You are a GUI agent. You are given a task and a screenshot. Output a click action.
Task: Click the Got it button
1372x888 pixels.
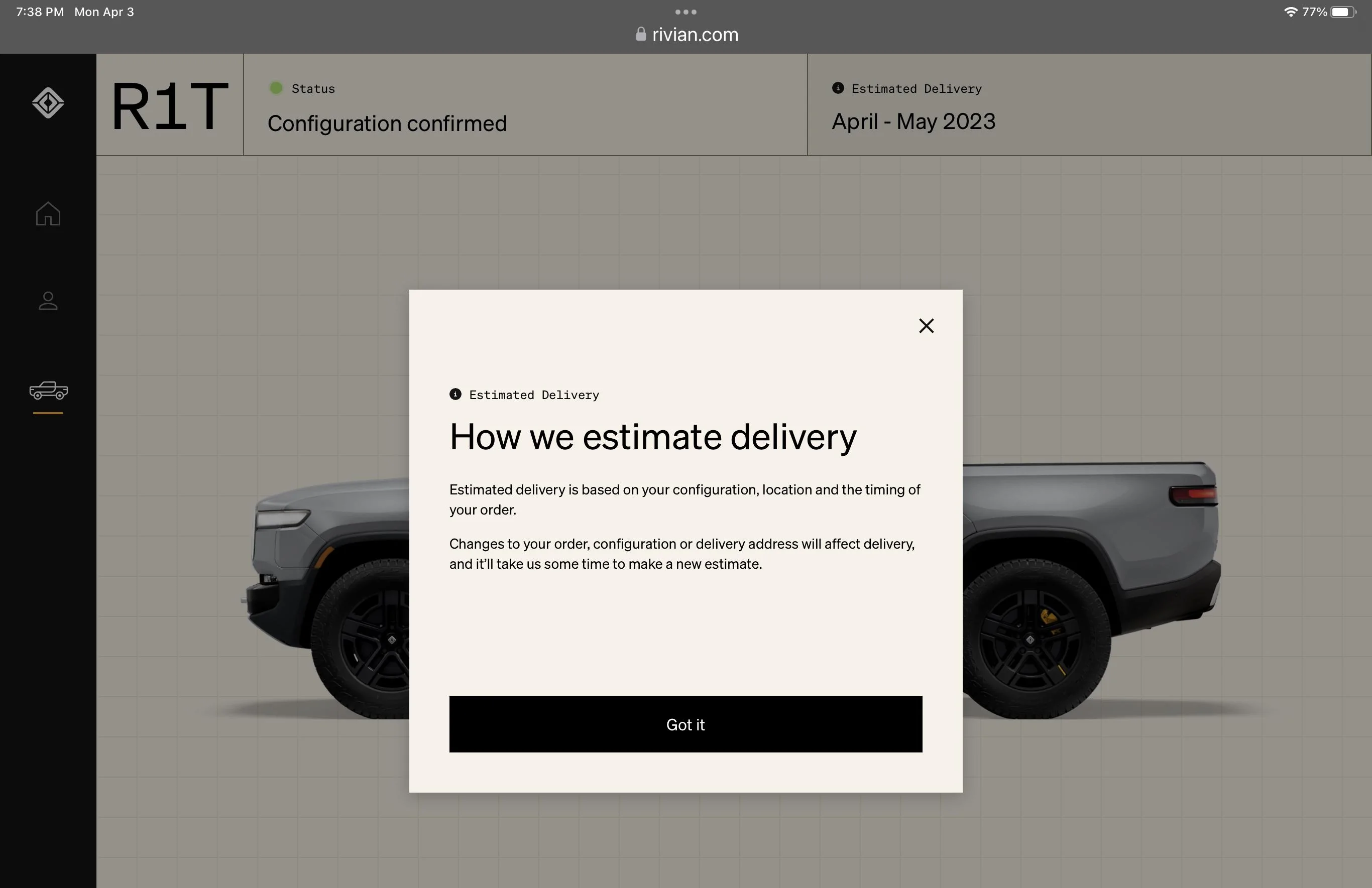point(685,724)
